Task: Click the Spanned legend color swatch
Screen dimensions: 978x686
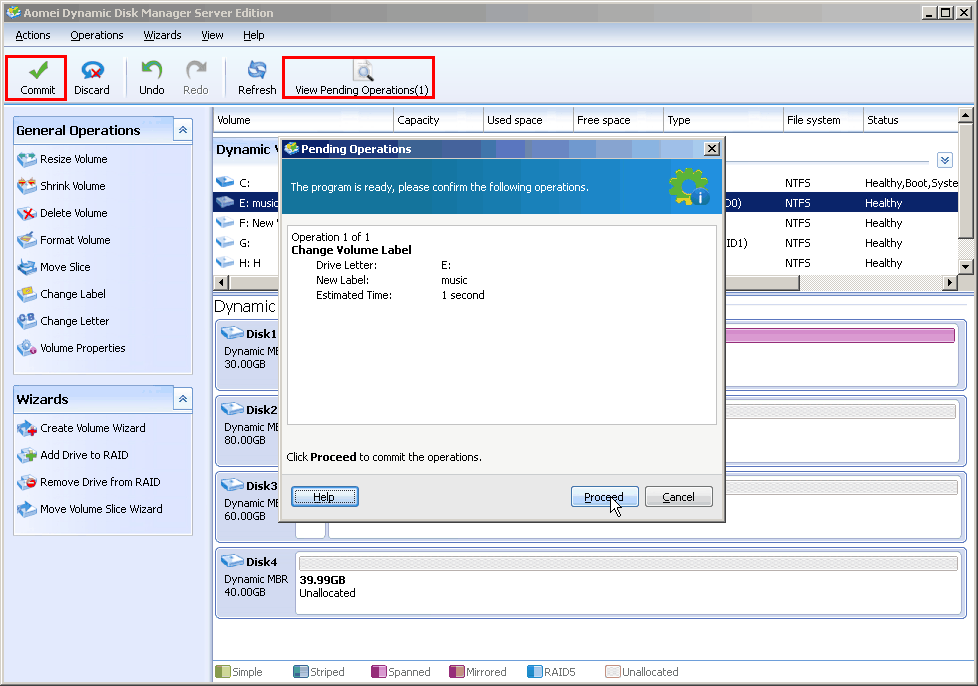Action: point(379,672)
